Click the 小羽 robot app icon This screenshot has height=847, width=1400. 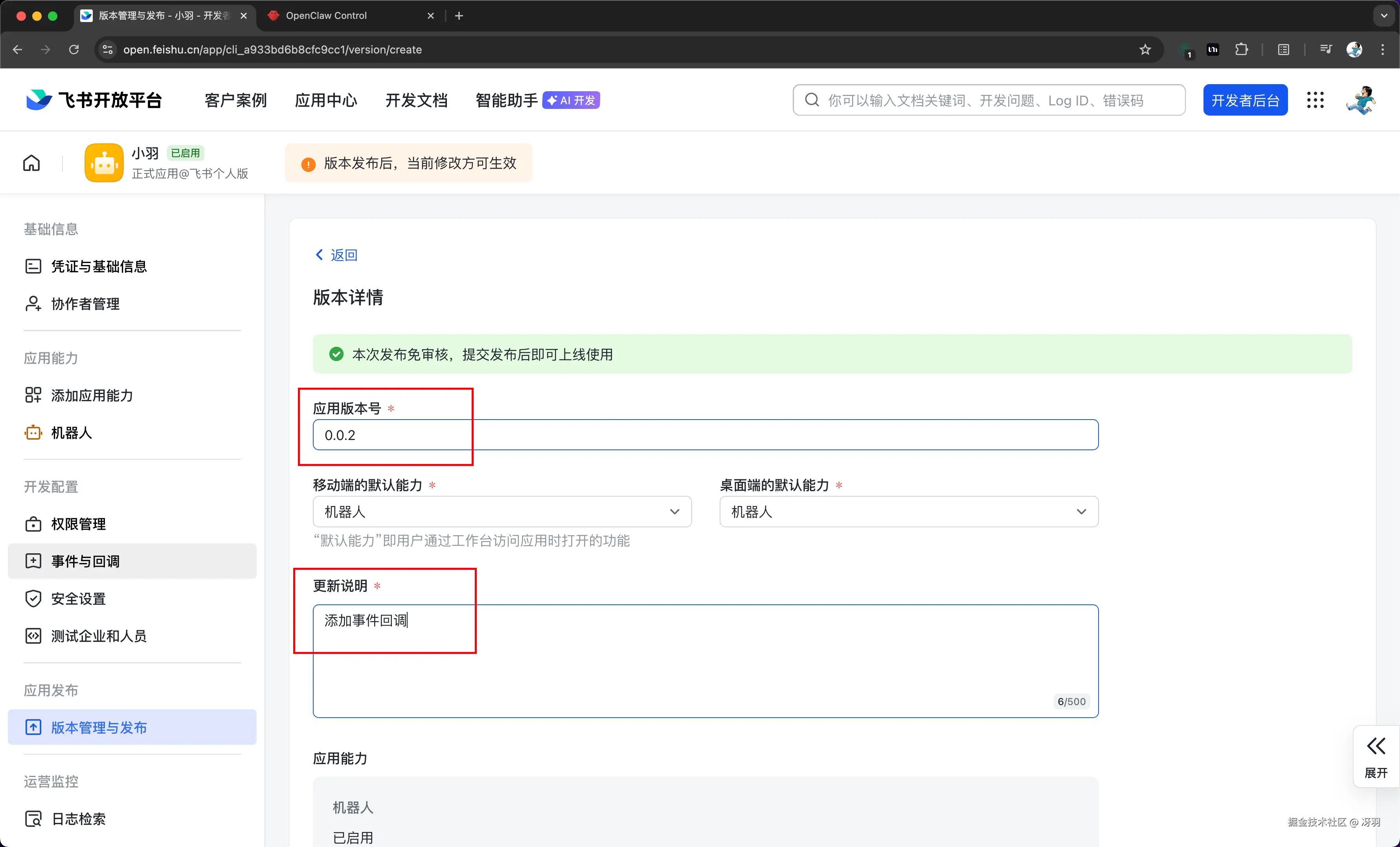click(x=104, y=163)
